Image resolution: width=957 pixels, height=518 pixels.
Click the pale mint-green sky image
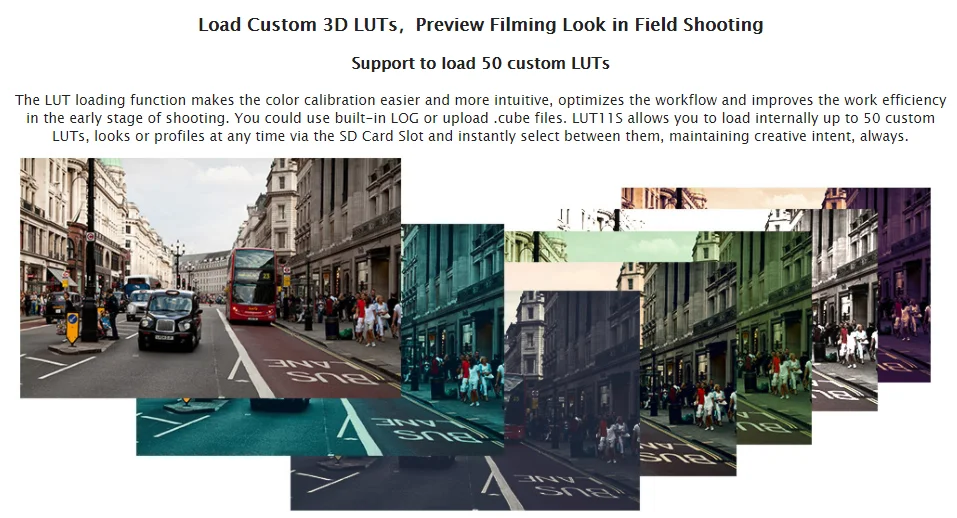pyautogui.click(x=629, y=246)
